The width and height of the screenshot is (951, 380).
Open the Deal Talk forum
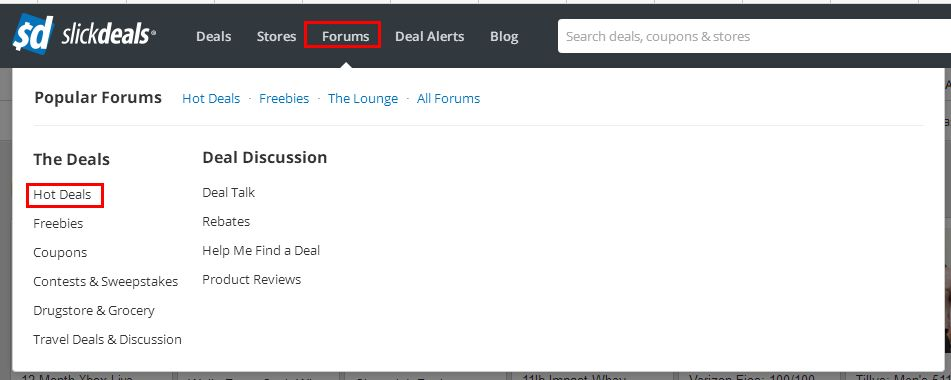[229, 193]
